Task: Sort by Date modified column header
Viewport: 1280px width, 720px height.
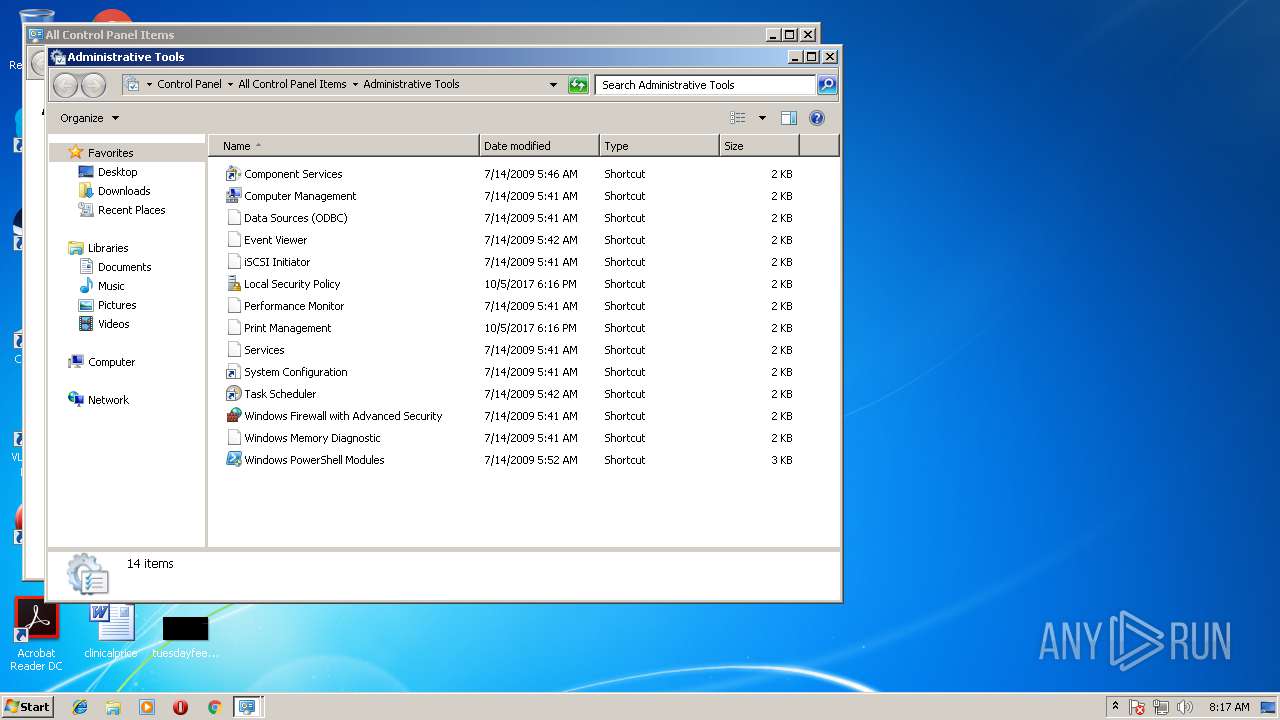Action: pyautogui.click(x=539, y=146)
